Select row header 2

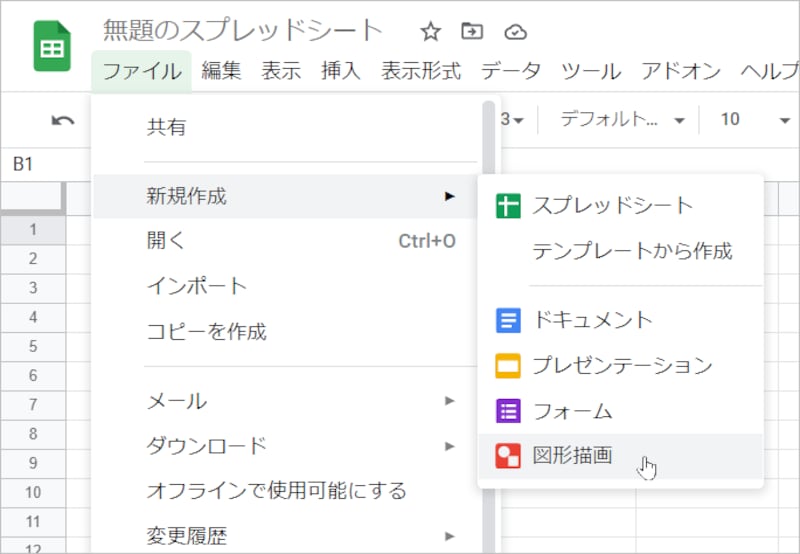coord(33,259)
